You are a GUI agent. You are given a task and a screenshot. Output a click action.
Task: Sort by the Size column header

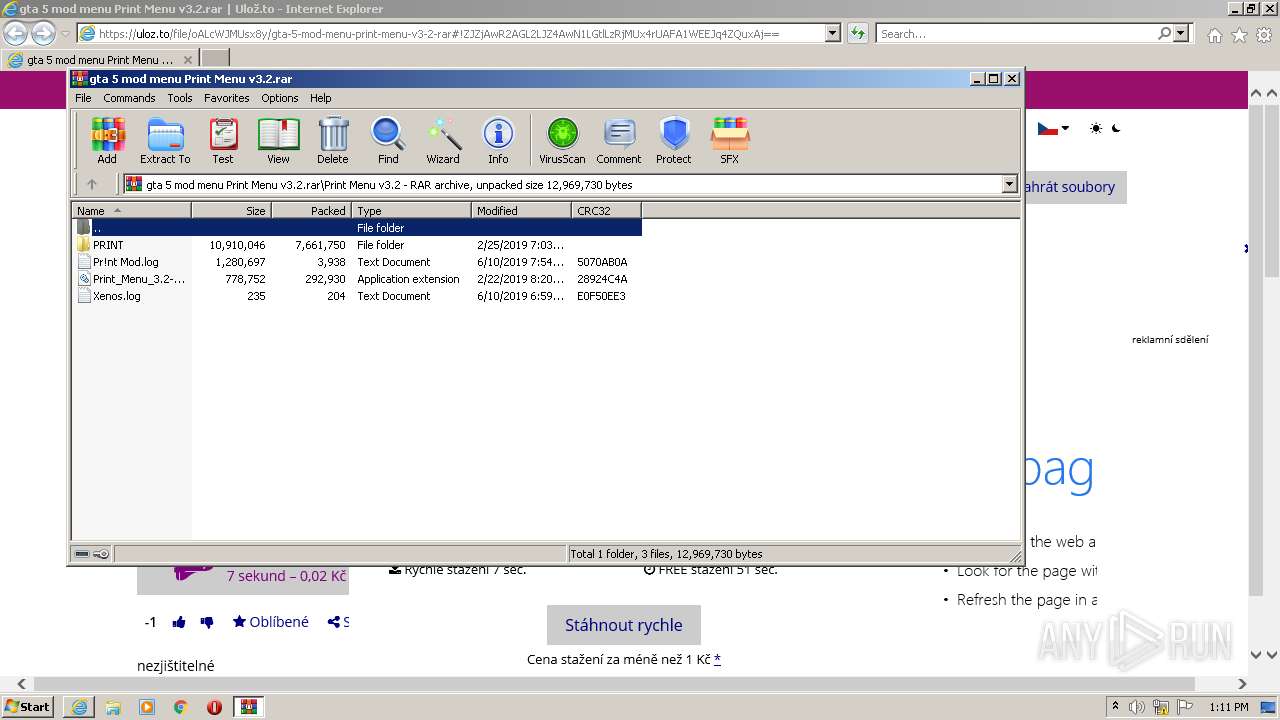point(231,210)
